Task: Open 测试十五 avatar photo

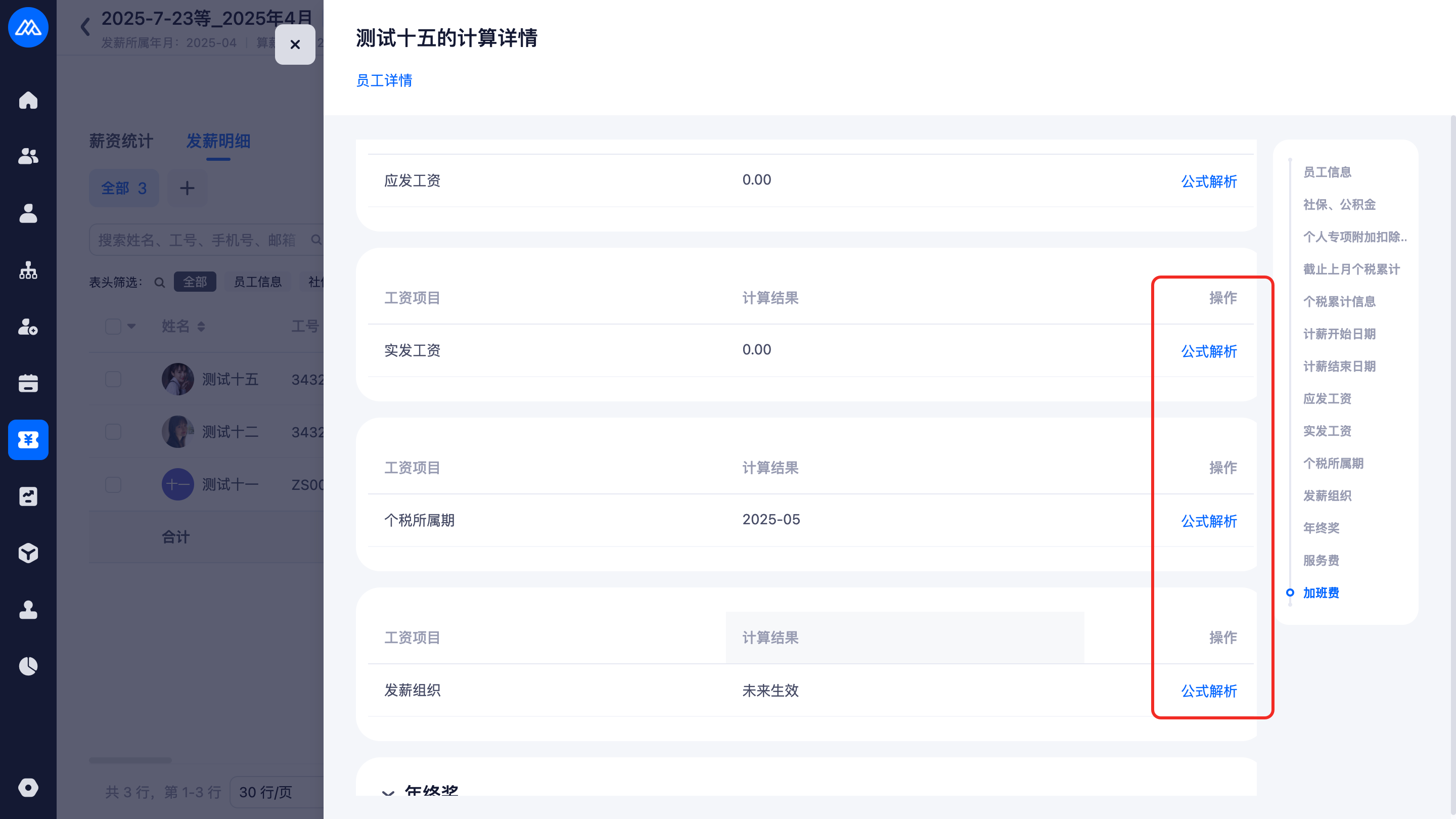Action: point(177,379)
